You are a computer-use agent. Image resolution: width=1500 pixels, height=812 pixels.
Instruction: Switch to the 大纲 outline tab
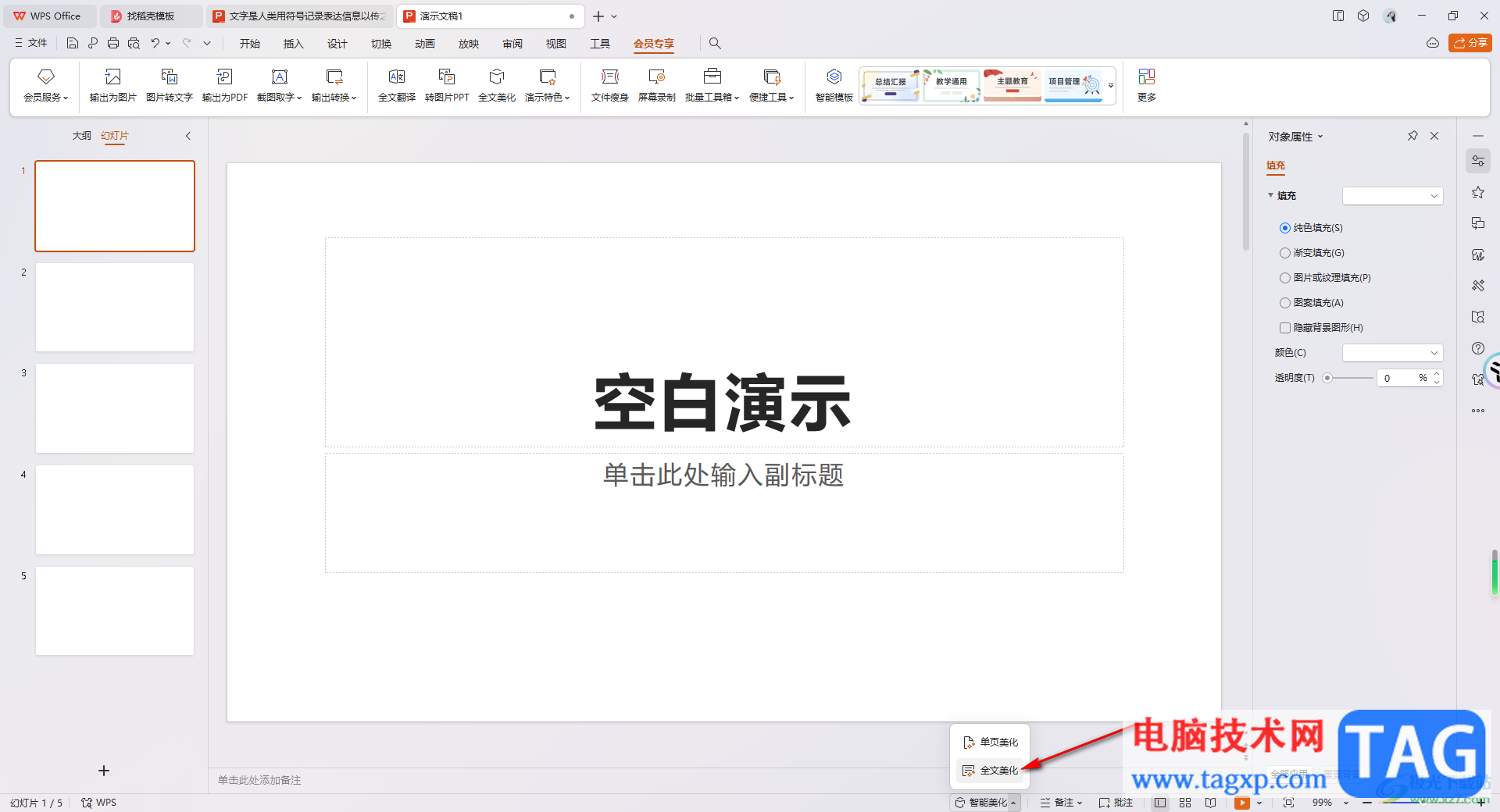pos(81,136)
